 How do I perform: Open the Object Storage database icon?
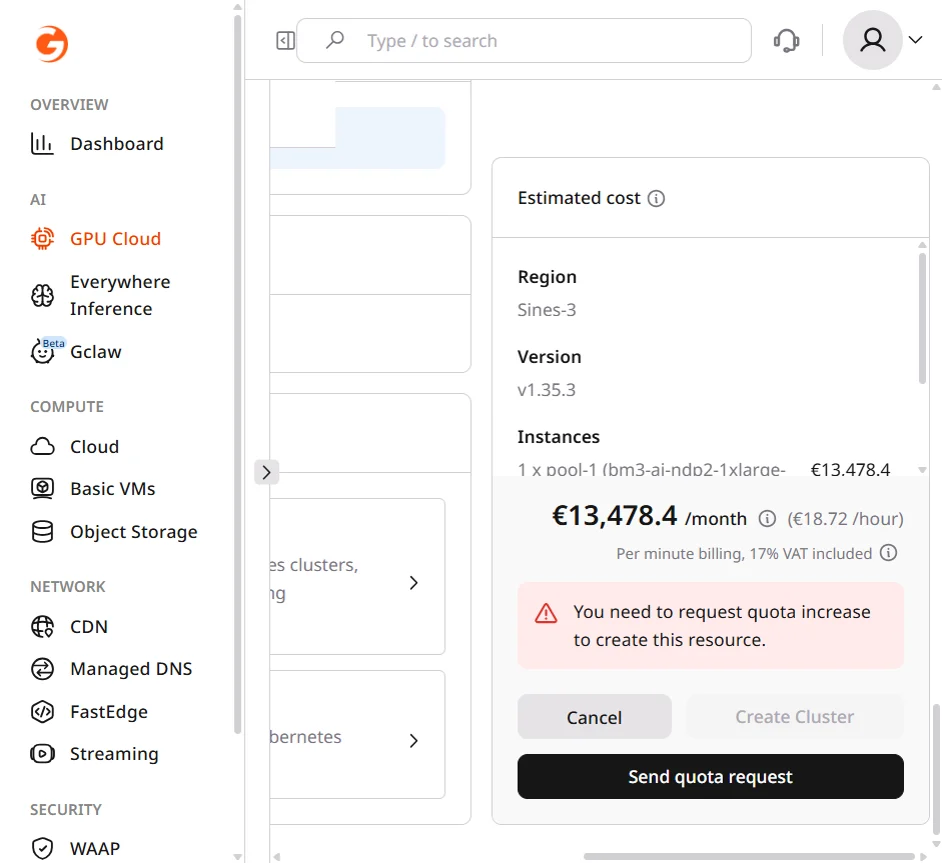tap(42, 531)
